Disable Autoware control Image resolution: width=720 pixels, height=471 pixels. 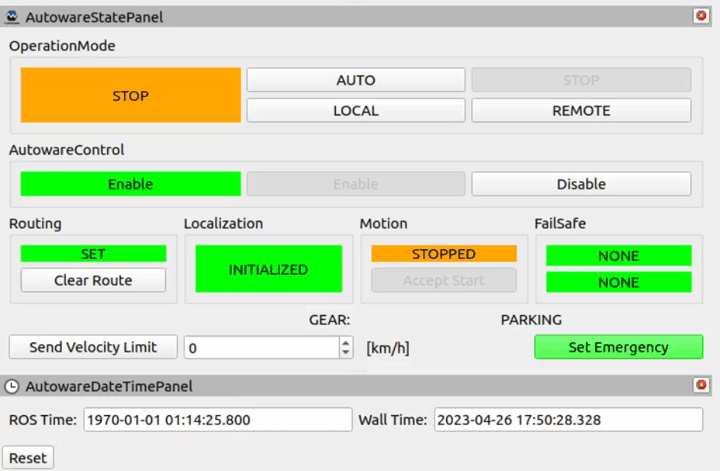click(581, 184)
